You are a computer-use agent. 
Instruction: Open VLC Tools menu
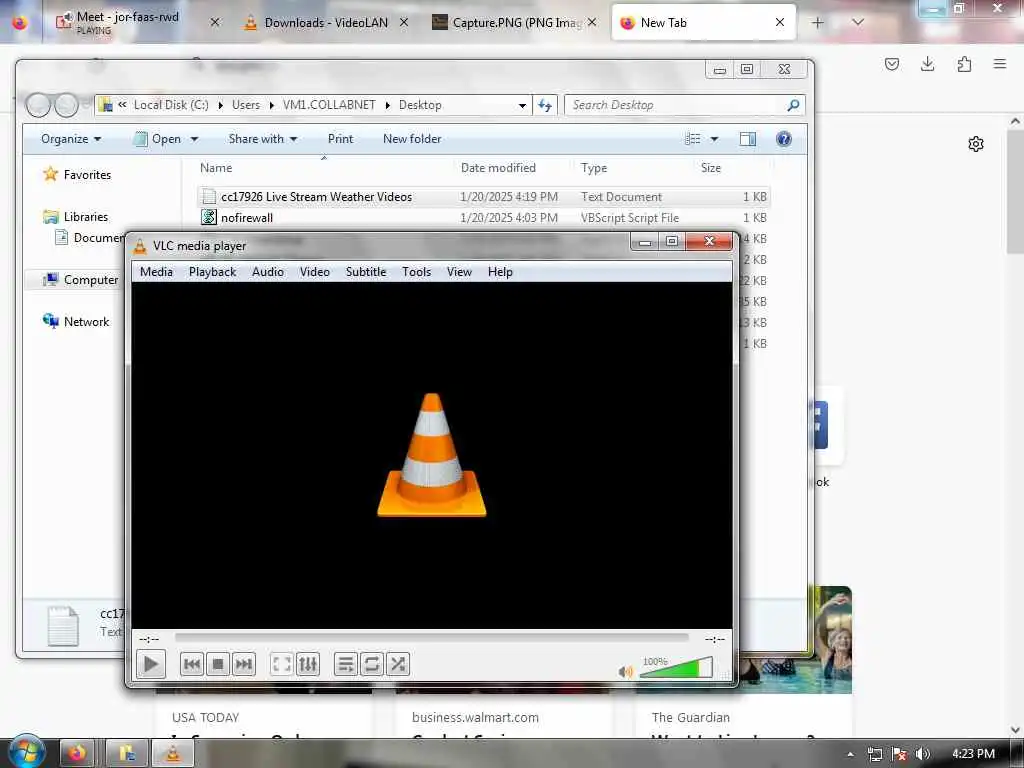(416, 272)
